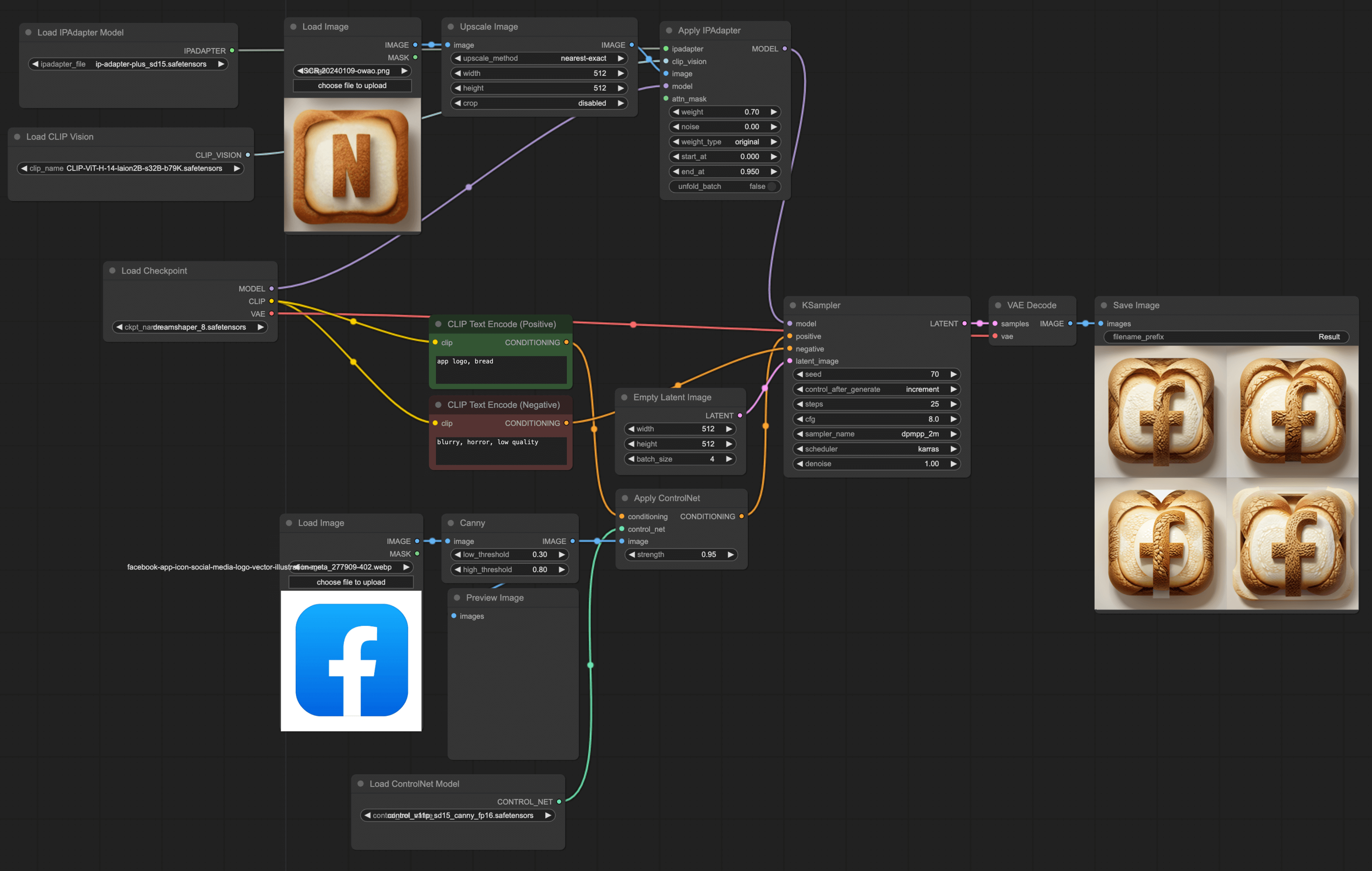Open the sampler_name dpmpp_2m selector
This screenshot has height=871, width=1372.
click(876, 434)
